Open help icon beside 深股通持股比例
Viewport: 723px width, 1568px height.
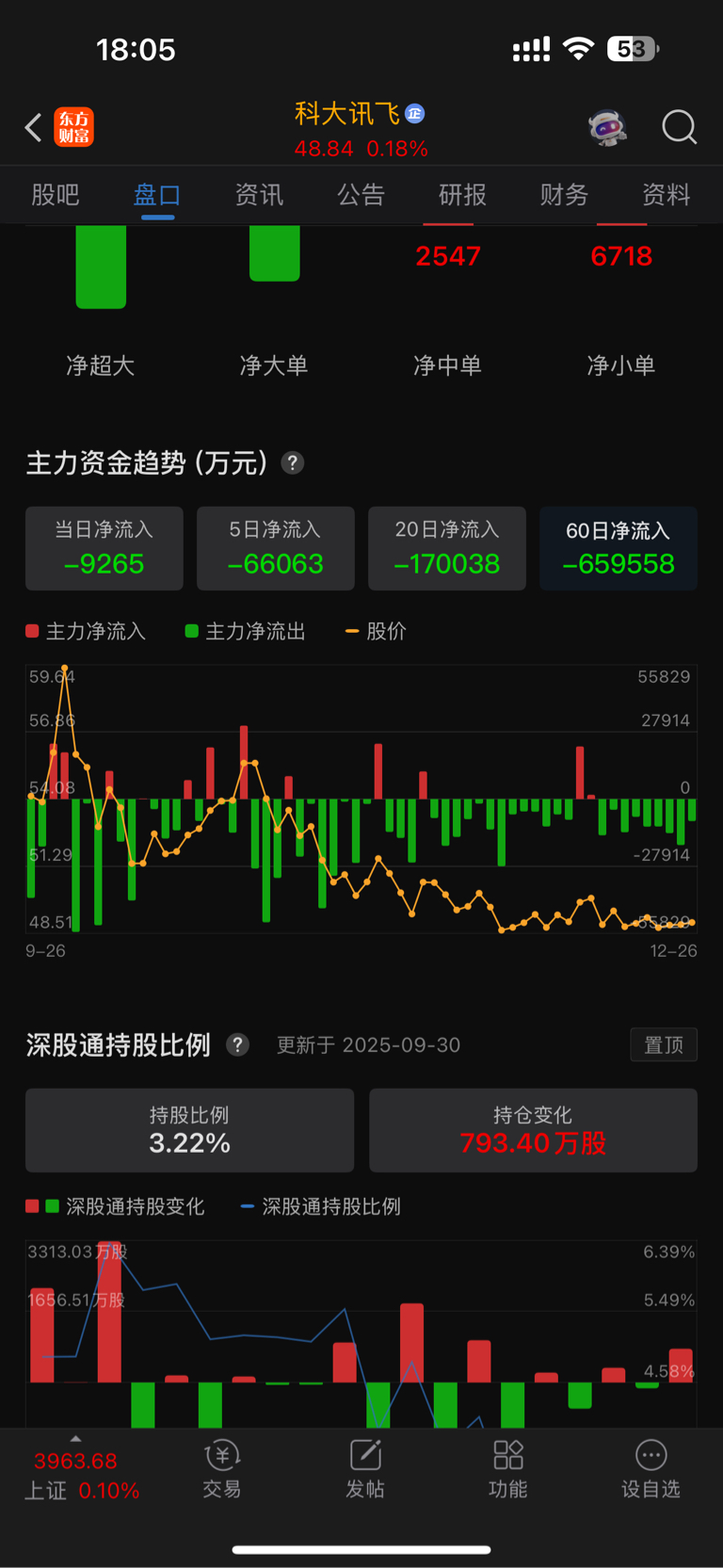[238, 1045]
